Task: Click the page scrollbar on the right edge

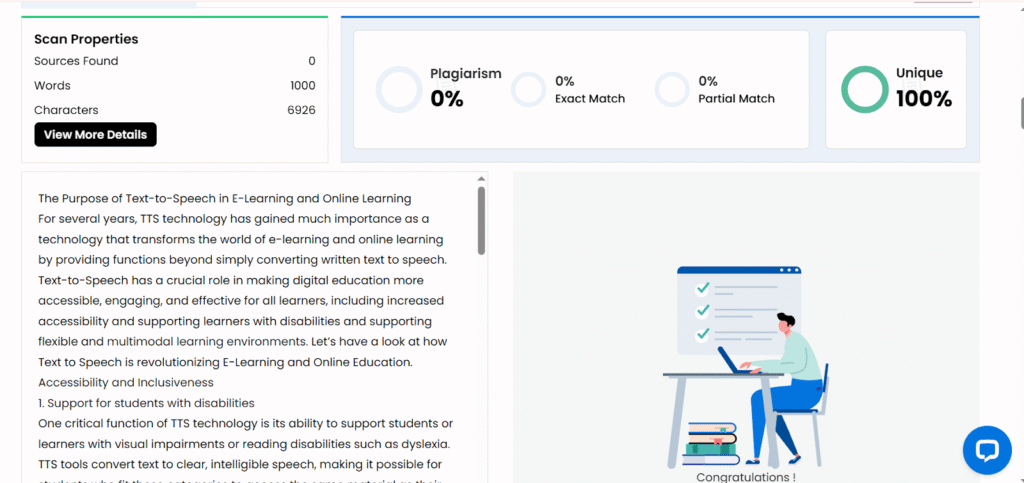Action: click(x=1020, y=112)
